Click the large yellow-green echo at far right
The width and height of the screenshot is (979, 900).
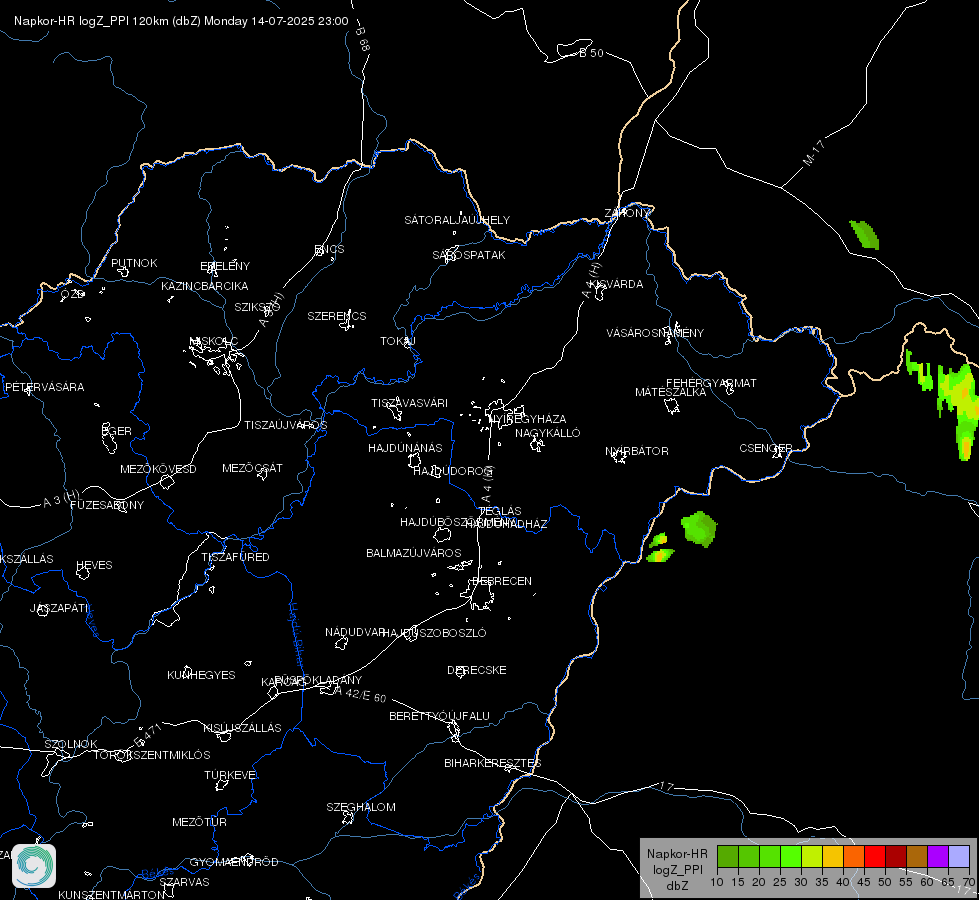coord(958,406)
